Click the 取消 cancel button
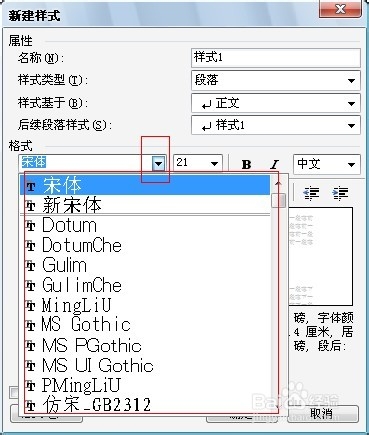Screen dimensions: 369x435 point(322,413)
